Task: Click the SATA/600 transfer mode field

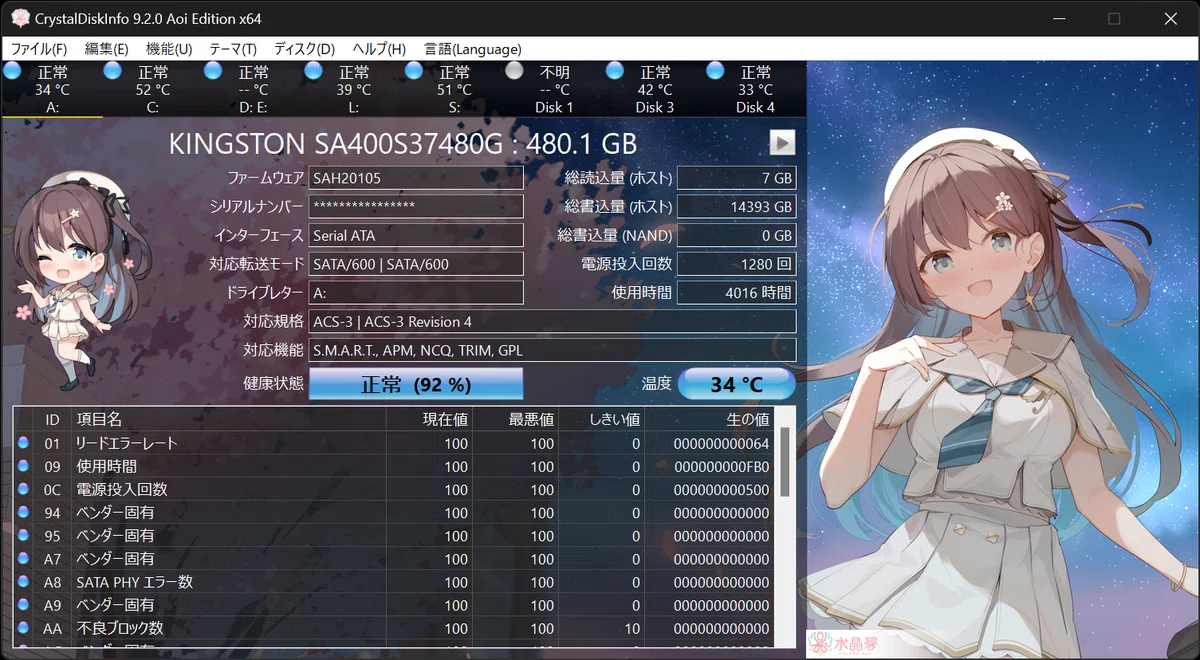Action: point(416,264)
